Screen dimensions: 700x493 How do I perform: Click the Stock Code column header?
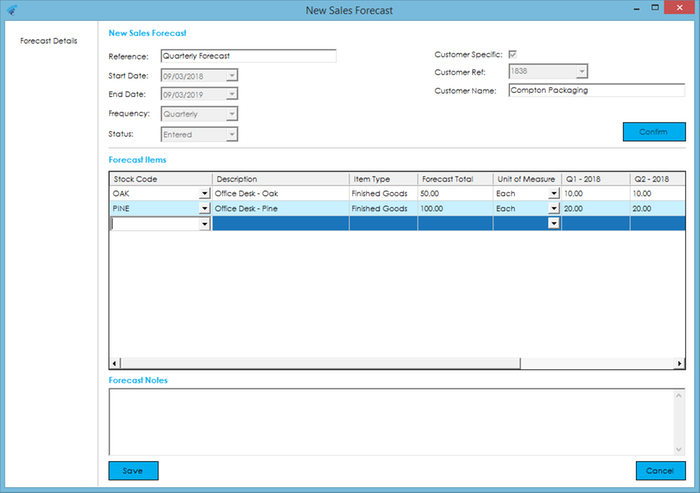(161, 179)
